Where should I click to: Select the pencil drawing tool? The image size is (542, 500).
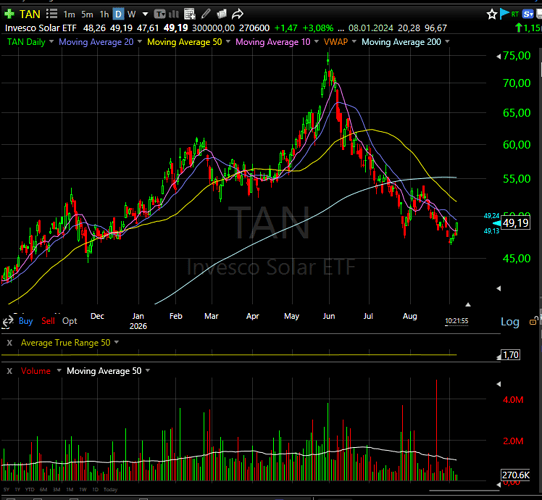tap(206, 14)
